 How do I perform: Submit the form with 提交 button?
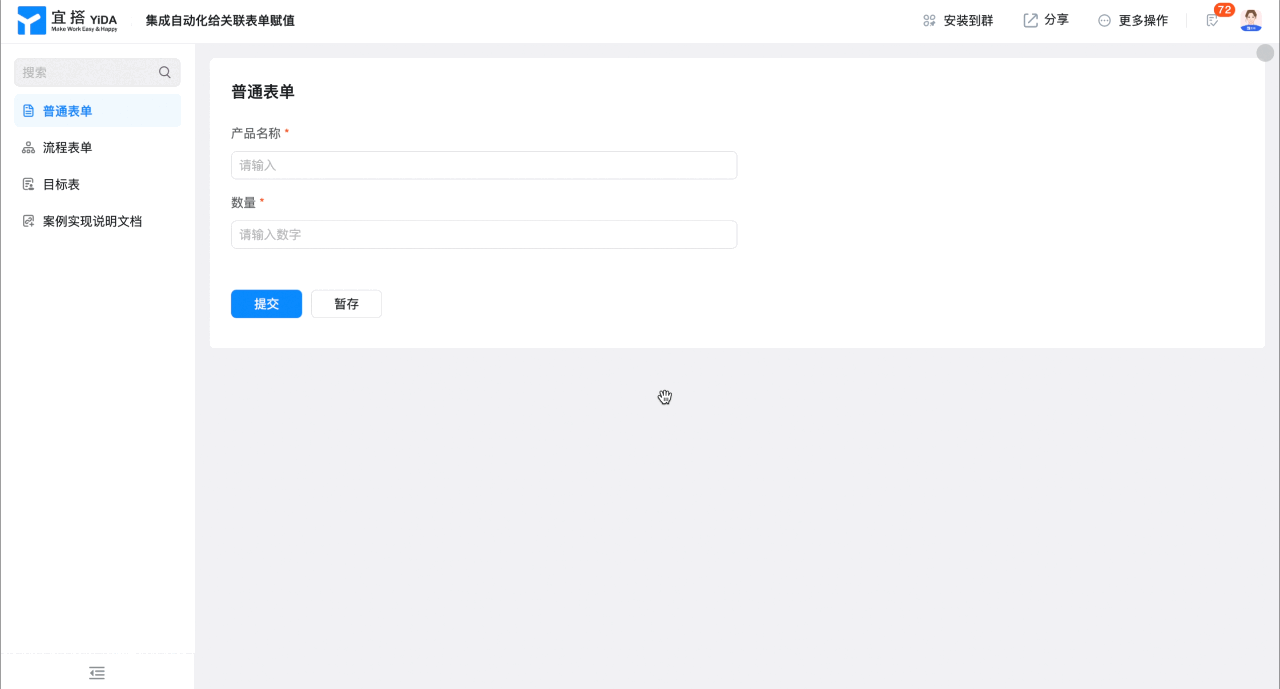click(266, 304)
